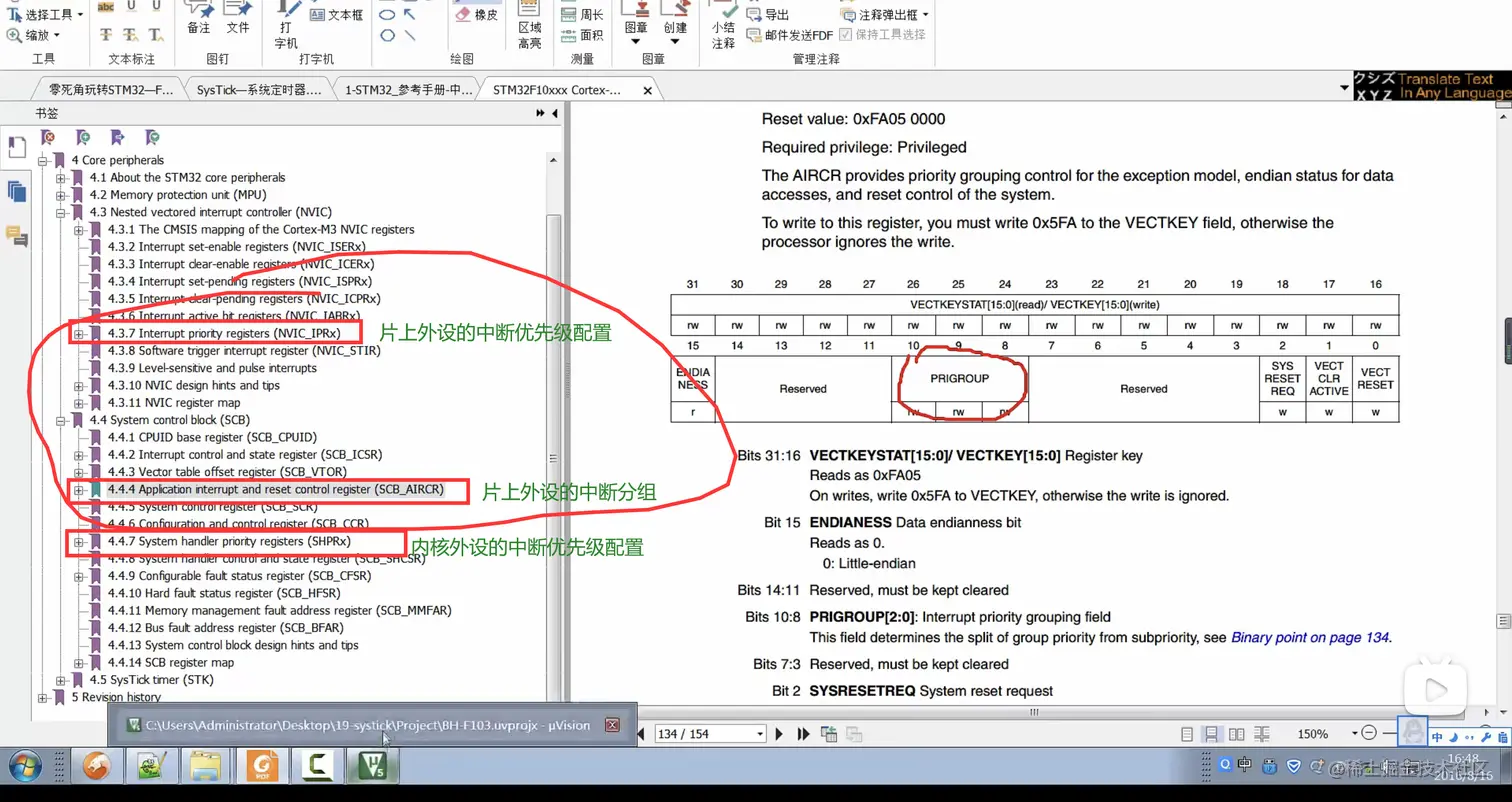1512x802 pixels.
Task: Select the arrow drawing tool
Action: (409, 15)
